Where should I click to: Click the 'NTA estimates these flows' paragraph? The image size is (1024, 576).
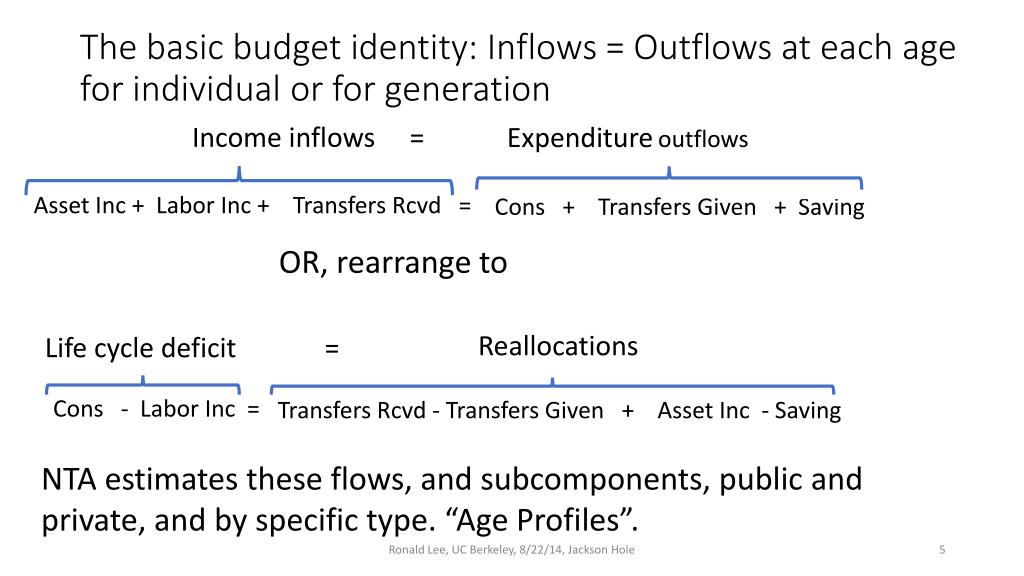click(x=452, y=500)
